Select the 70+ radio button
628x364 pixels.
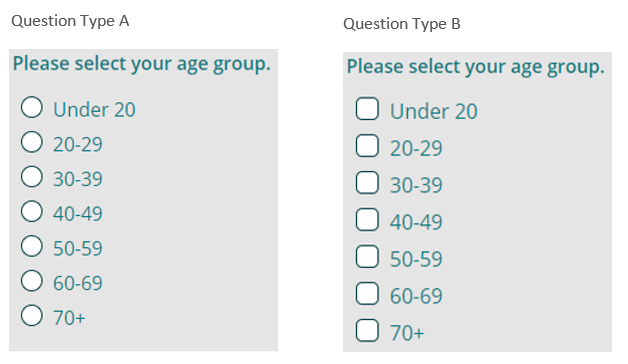[32, 315]
